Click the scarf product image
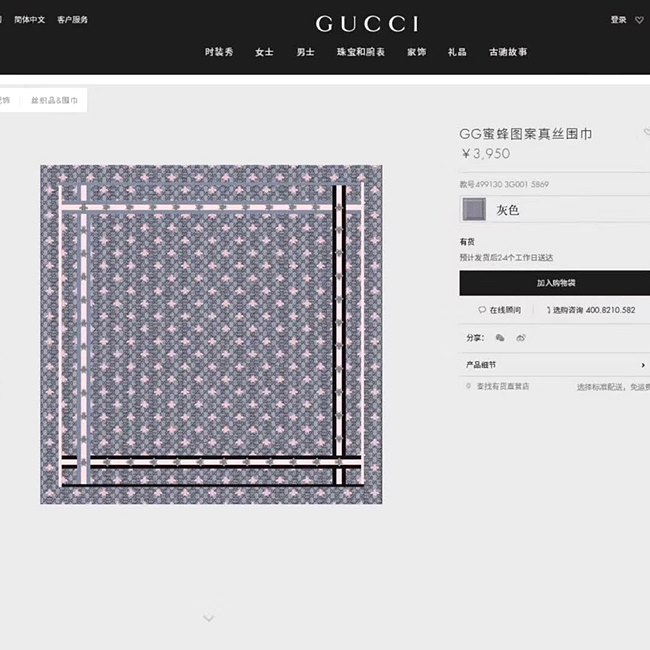Screen dimensions: 650x650 [x=211, y=335]
